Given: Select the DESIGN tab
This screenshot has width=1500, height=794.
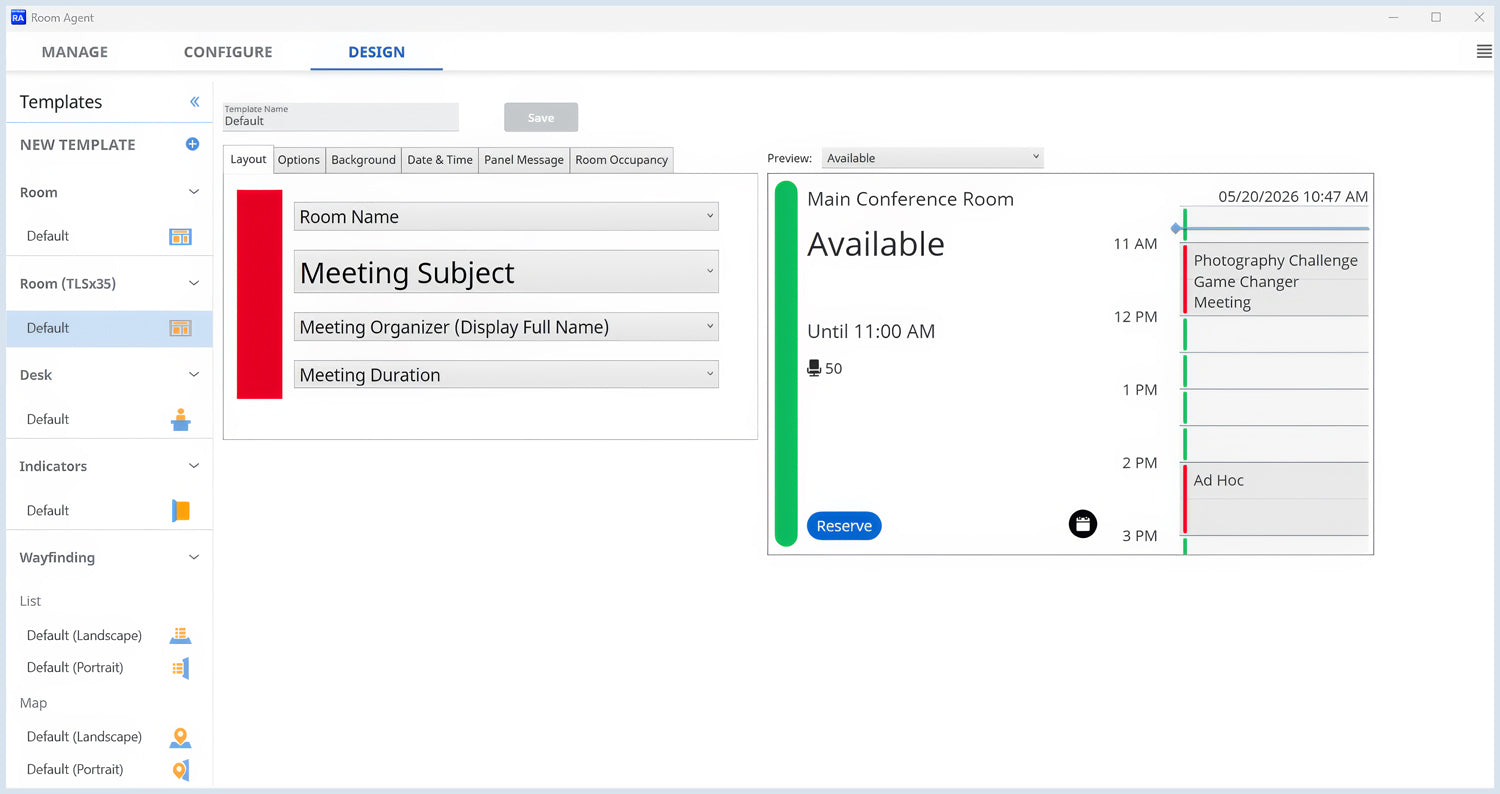Looking at the screenshot, I should coord(377,52).
